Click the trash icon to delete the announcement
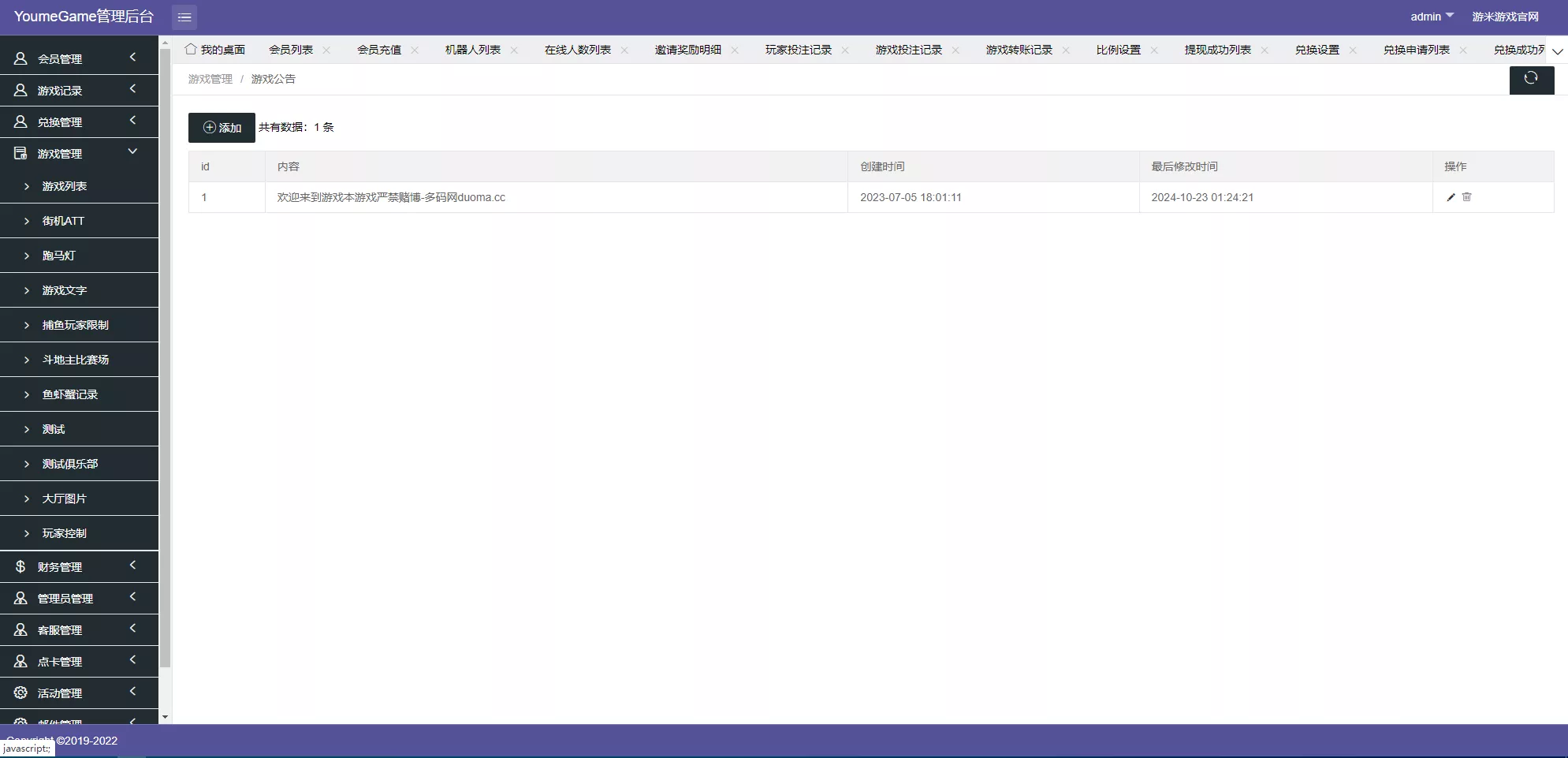 coord(1468,197)
